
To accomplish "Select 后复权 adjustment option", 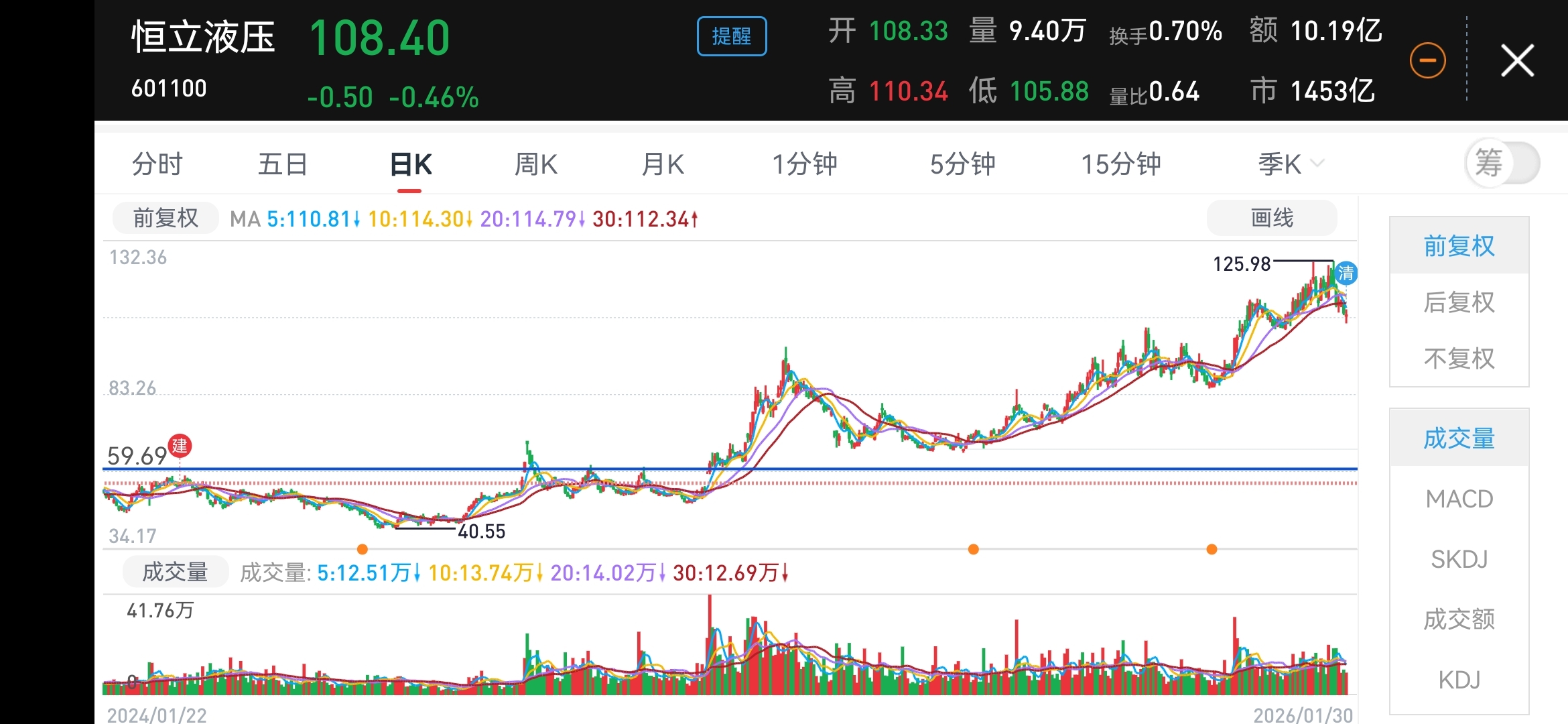I will 1459,302.
